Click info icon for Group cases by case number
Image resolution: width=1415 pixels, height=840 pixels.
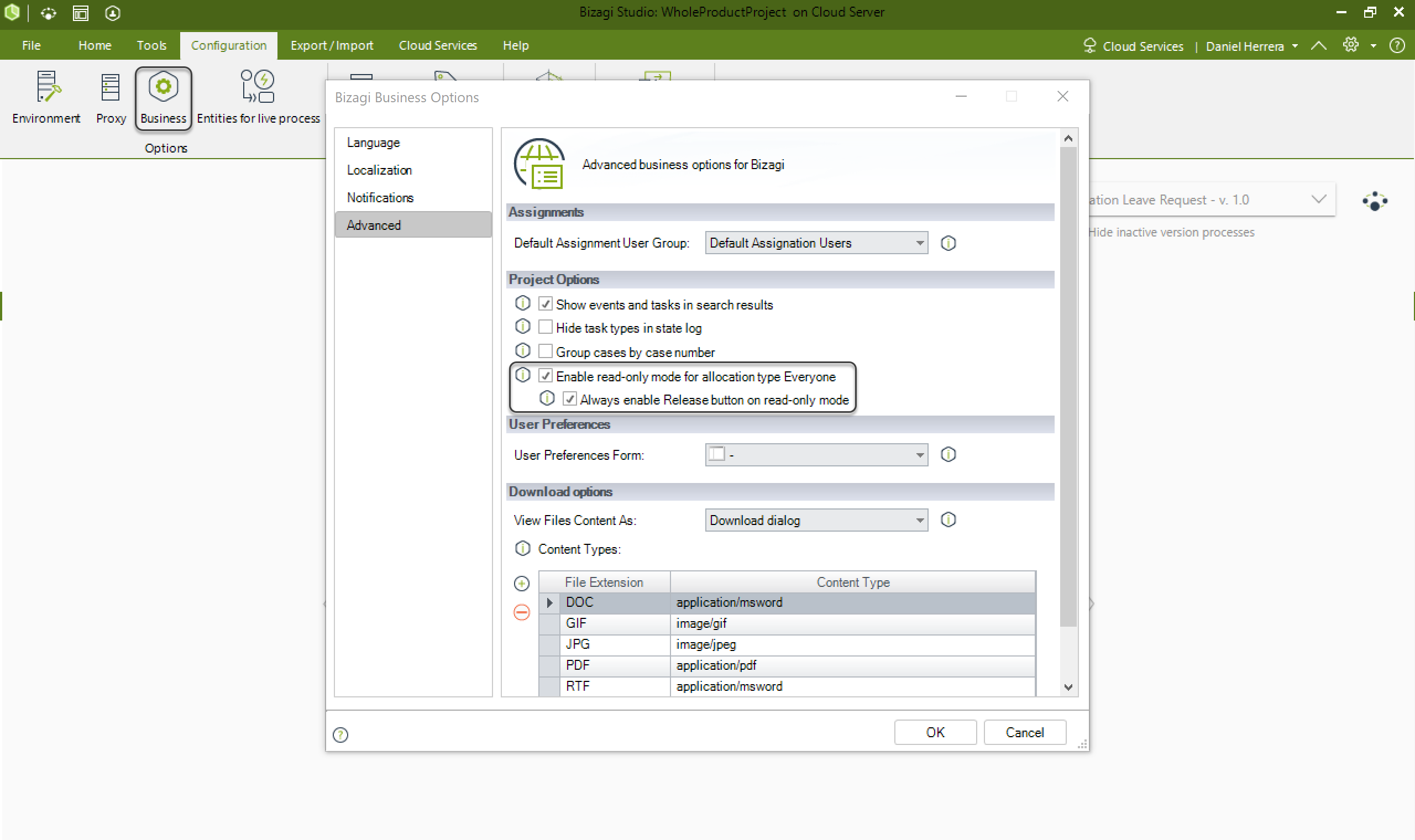[x=522, y=351]
